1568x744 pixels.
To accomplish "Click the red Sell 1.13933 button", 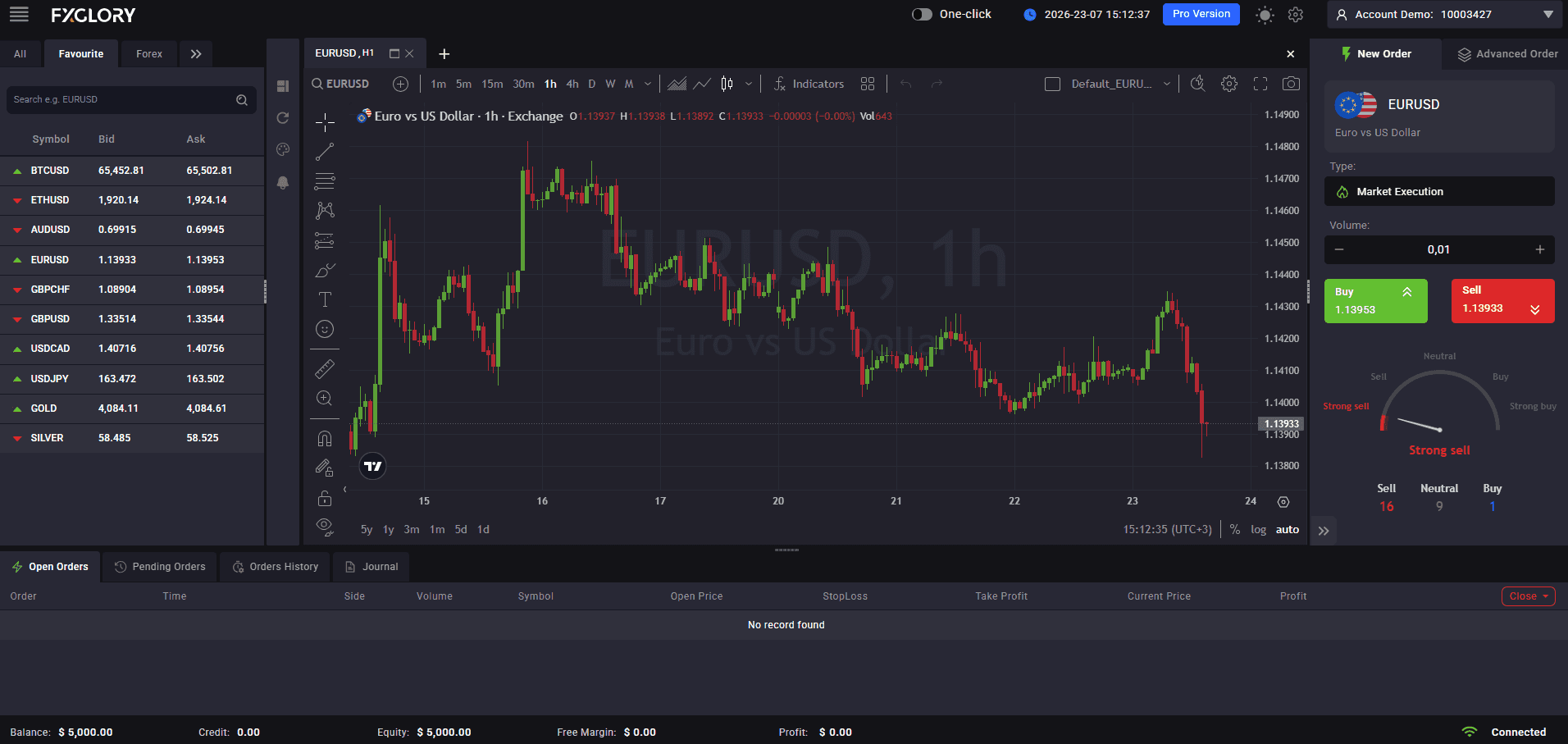I will coord(1503,301).
